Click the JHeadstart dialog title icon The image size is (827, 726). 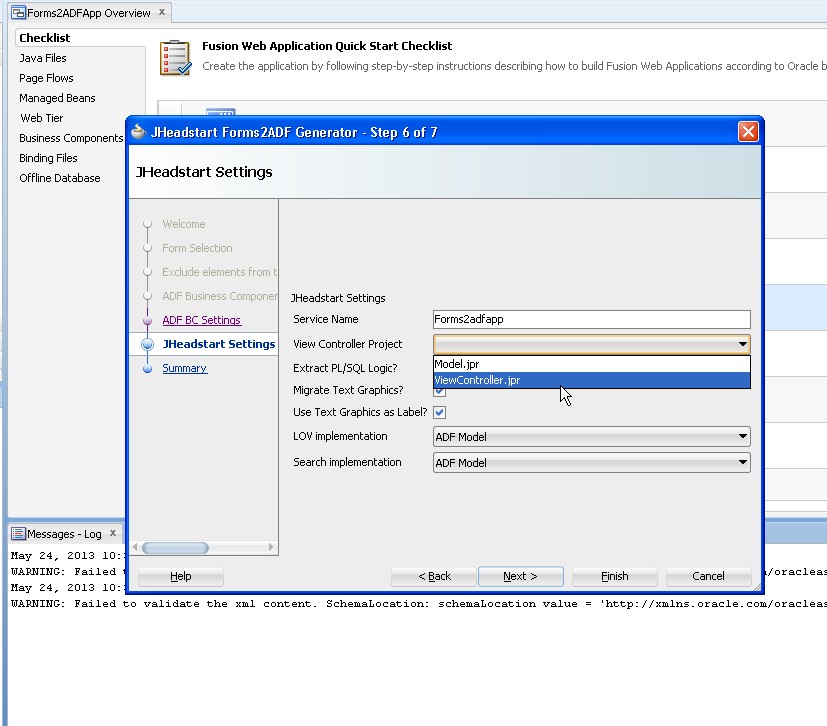[x=138, y=131]
